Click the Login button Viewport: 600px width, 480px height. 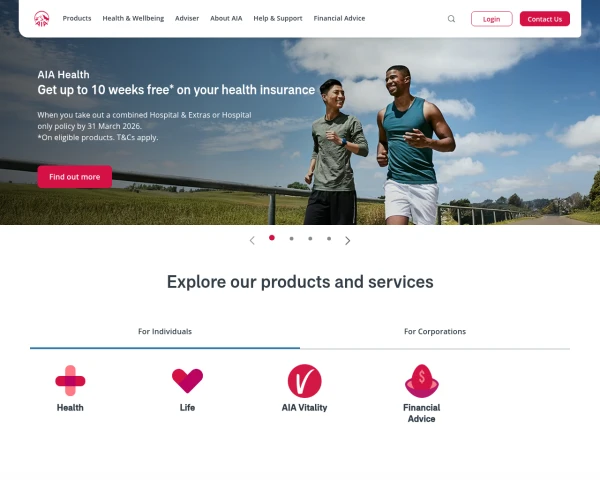[492, 19]
